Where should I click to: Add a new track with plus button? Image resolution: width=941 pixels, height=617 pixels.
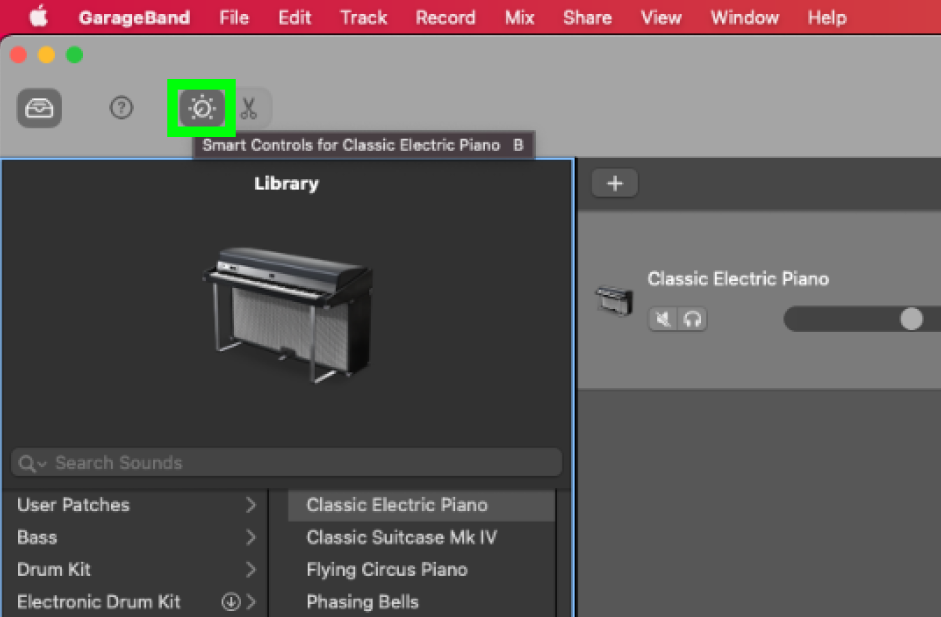click(x=615, y=183)
